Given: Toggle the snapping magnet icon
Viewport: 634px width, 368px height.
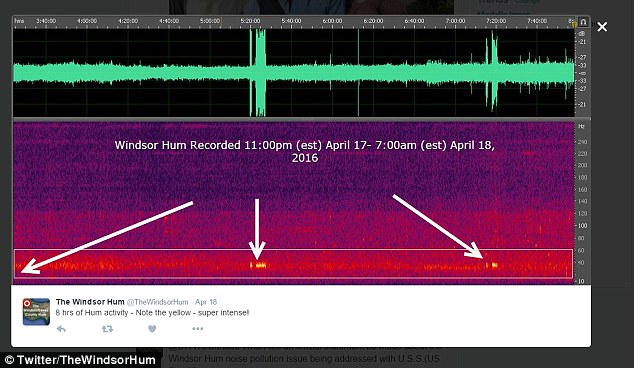Looking at the screenshot, I should coord(583,21).
